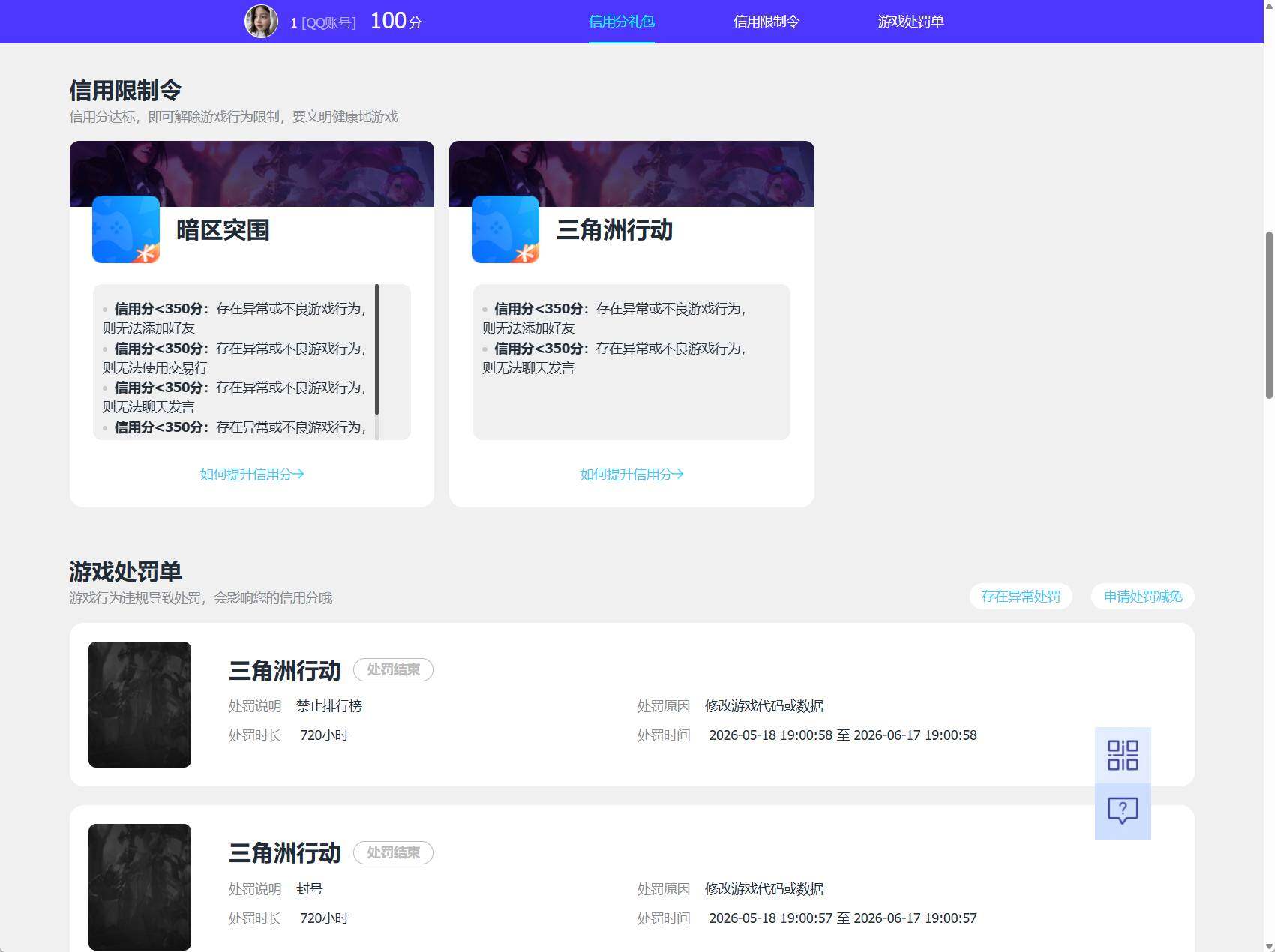Click 720小时 duration in the 封号 record
The image size is (1275, 952).
coord(324,918)
